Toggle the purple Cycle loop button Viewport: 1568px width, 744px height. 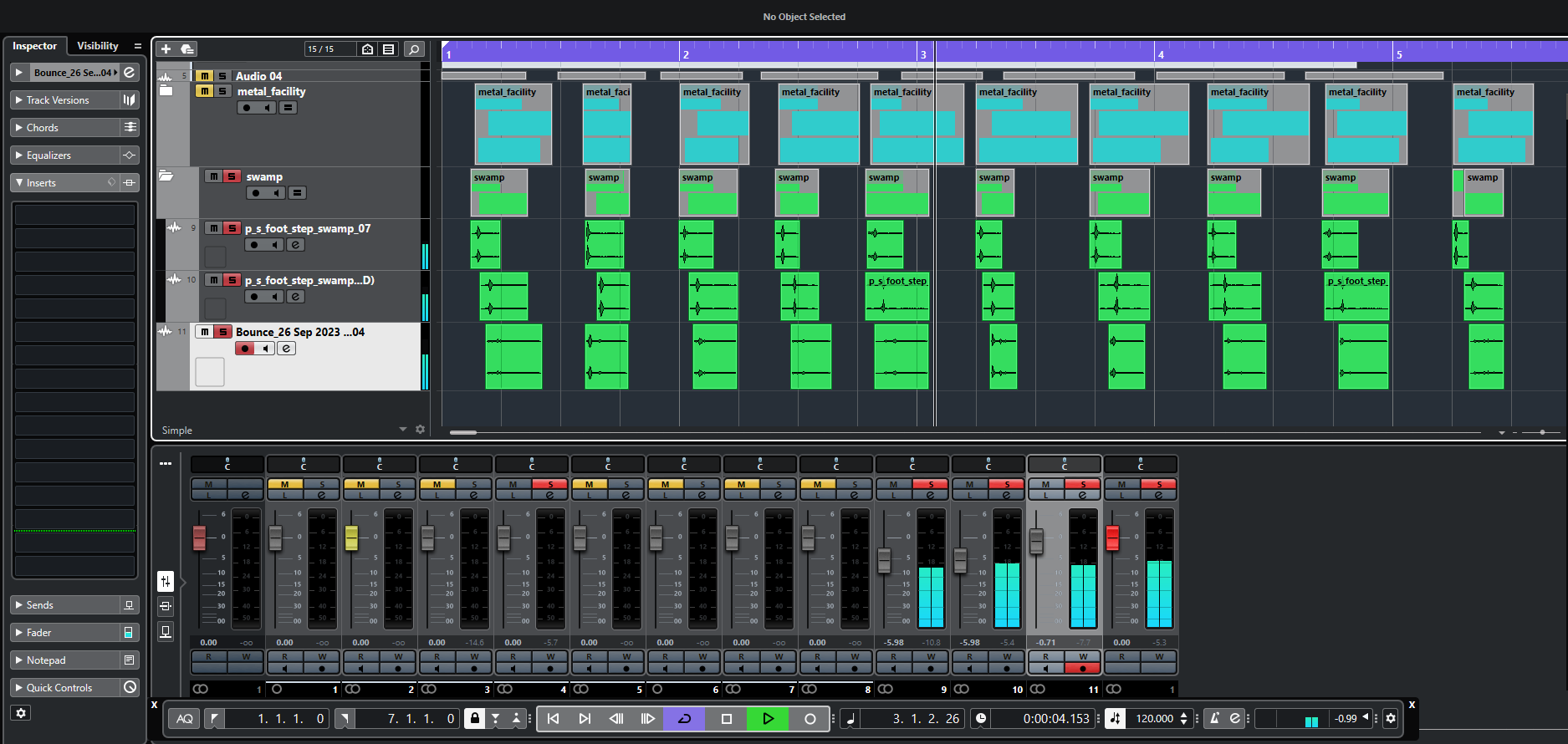tap(684, 719)
